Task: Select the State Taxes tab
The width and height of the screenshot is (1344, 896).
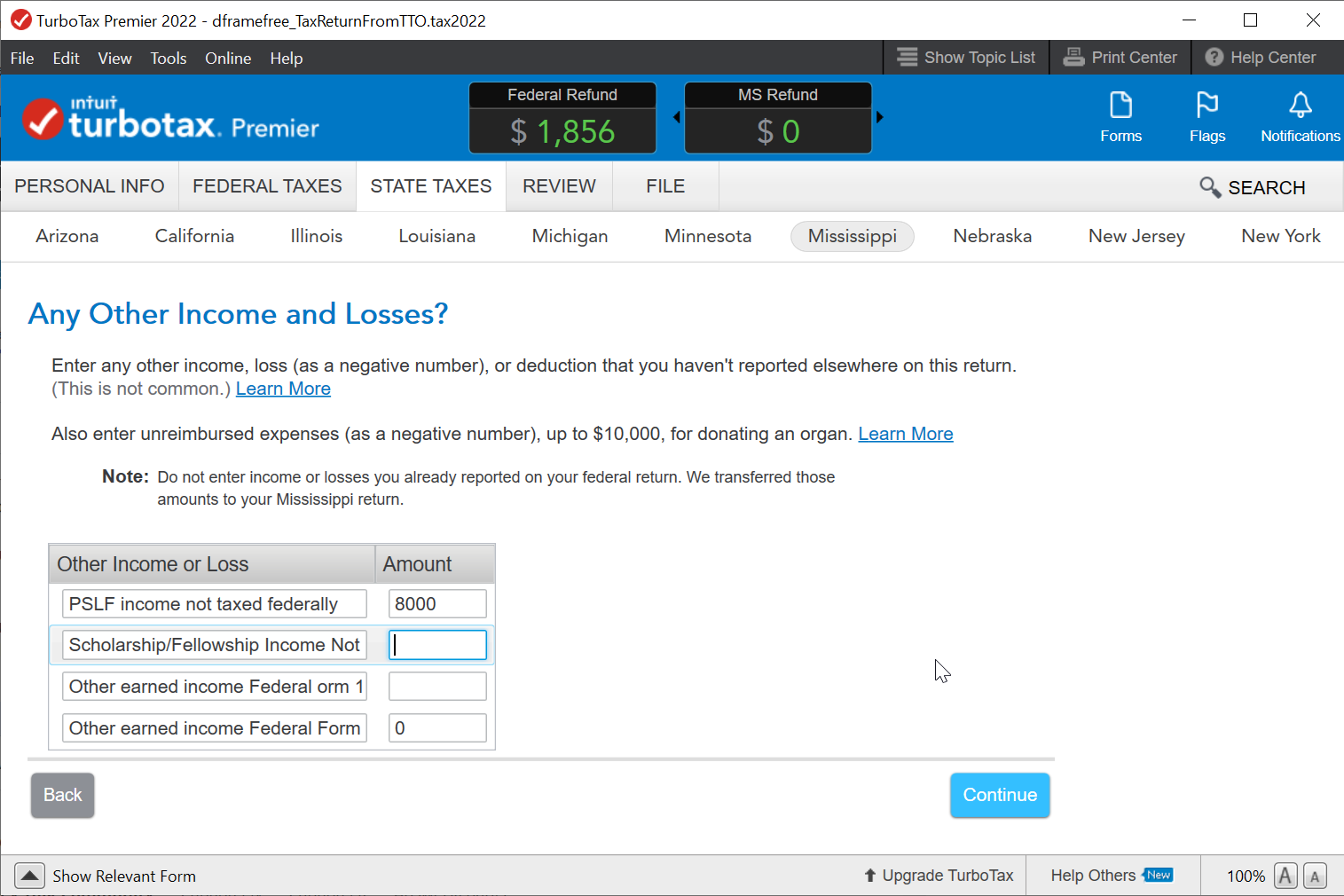Action: click(431, 186)
